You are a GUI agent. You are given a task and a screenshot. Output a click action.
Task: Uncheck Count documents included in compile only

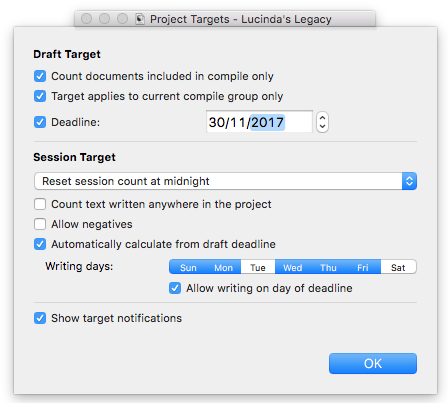coord(40,76)
